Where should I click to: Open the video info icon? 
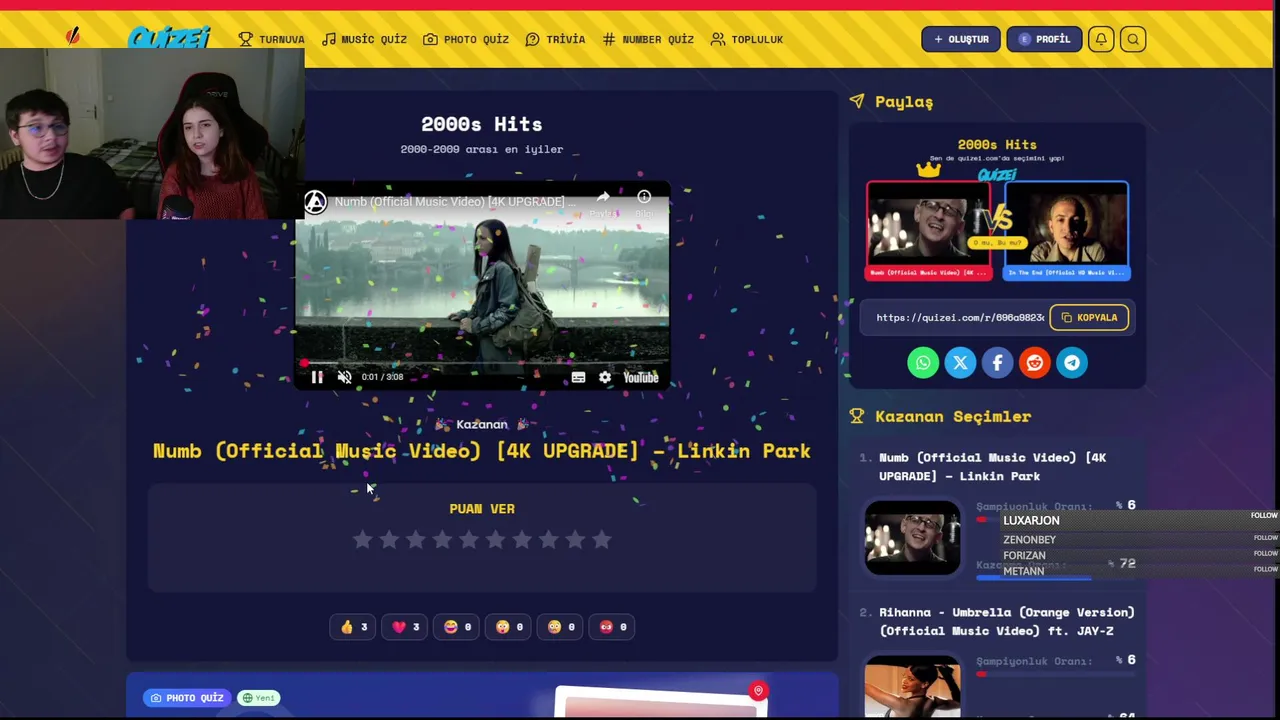(644, 199)
